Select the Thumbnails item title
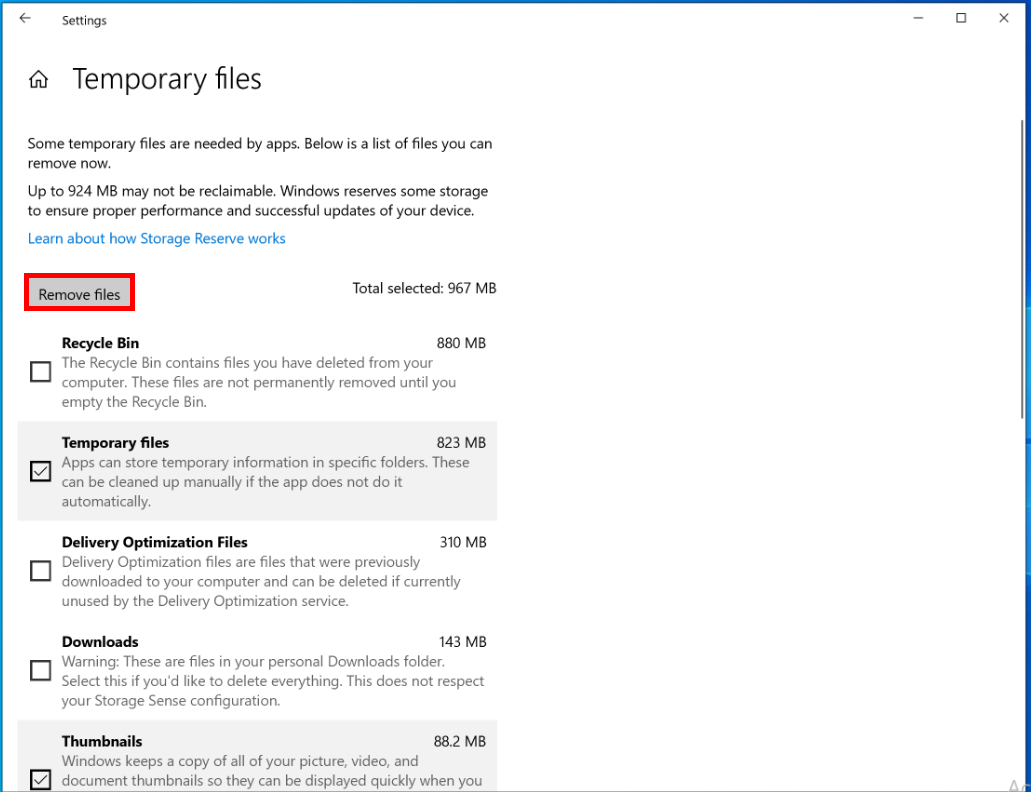This screenshot has width=1031, height=792. tap(102, 741)
